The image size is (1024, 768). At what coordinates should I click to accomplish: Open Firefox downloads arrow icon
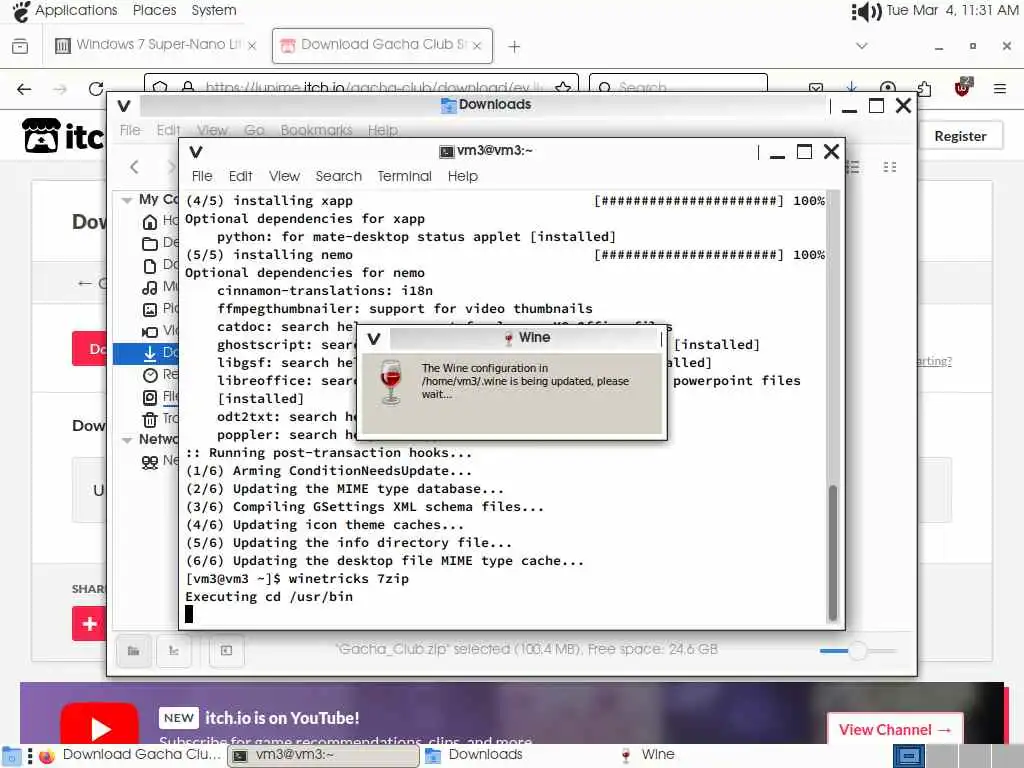coord(851,88)
